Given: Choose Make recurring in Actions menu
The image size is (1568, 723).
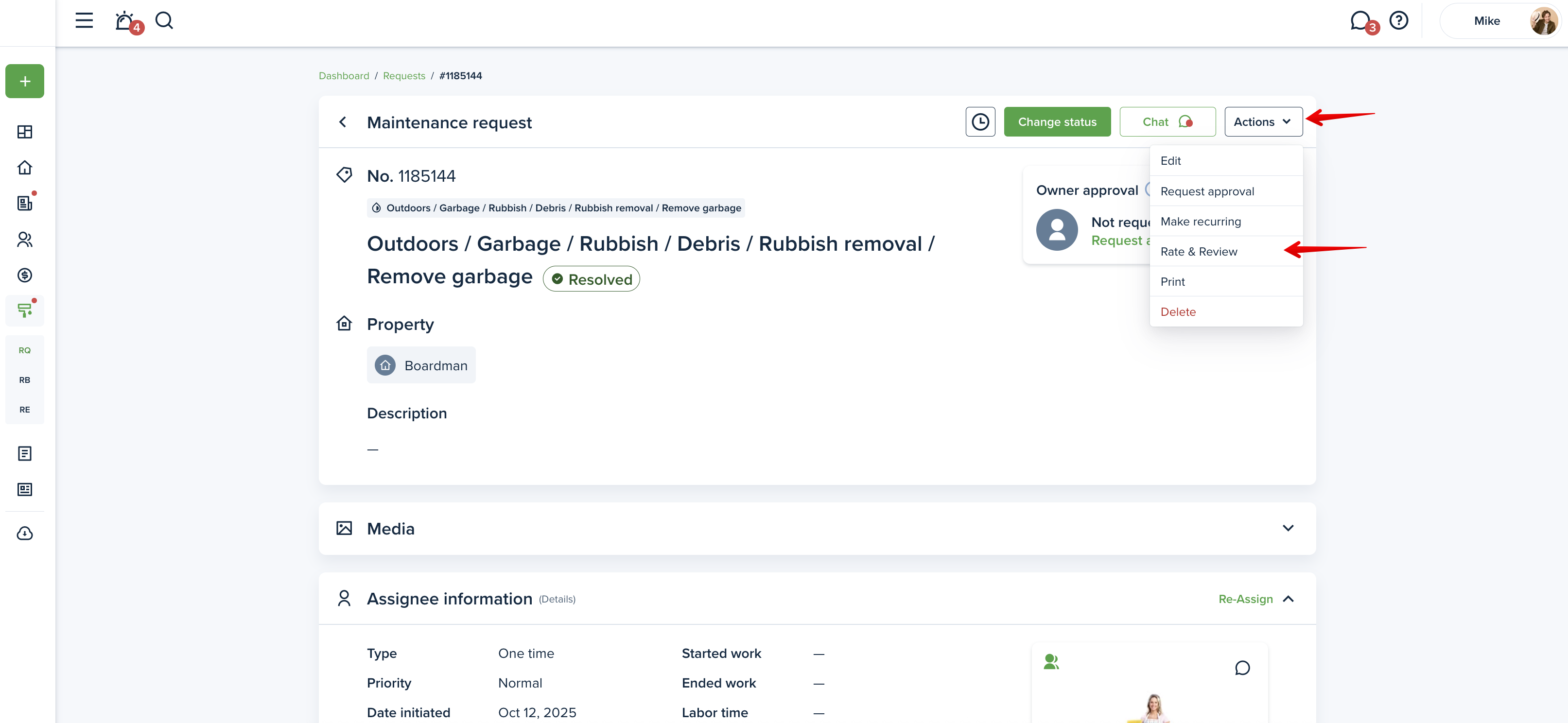Looking at the screenshot, I should coord(1201,222).
